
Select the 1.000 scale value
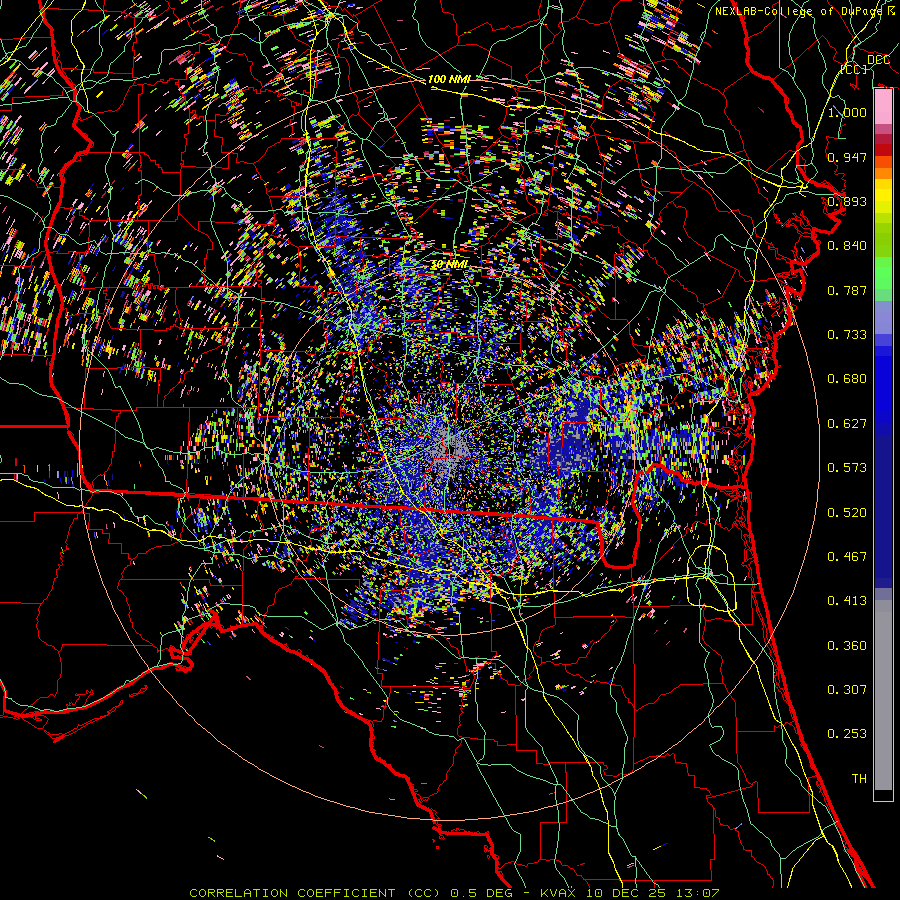tap(847, 112)
